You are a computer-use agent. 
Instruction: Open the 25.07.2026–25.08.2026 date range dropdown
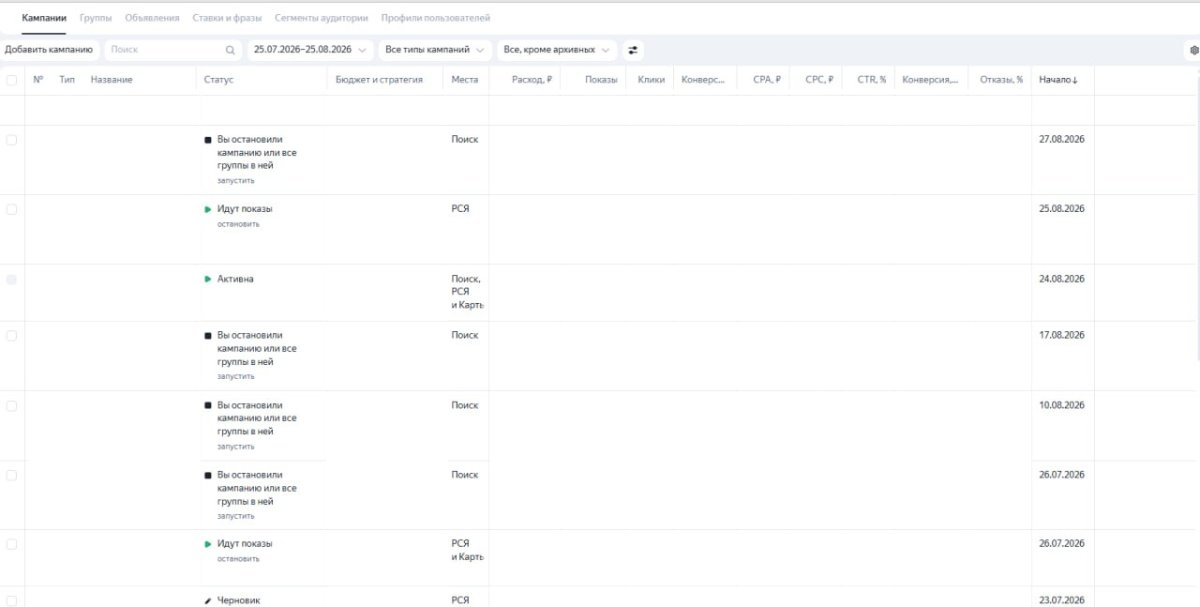310,49
